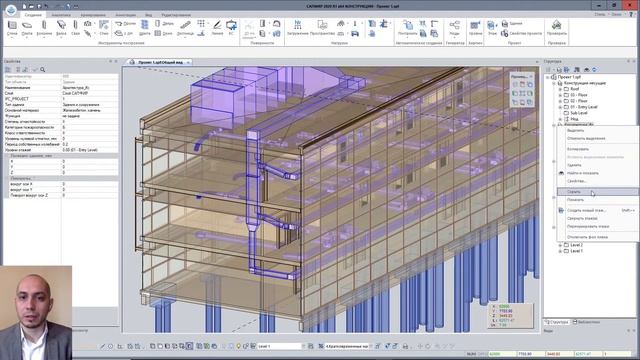Screen dimensions: 640x360
Task: Select the Дверь (door) tool
Action: coord(164,24)
